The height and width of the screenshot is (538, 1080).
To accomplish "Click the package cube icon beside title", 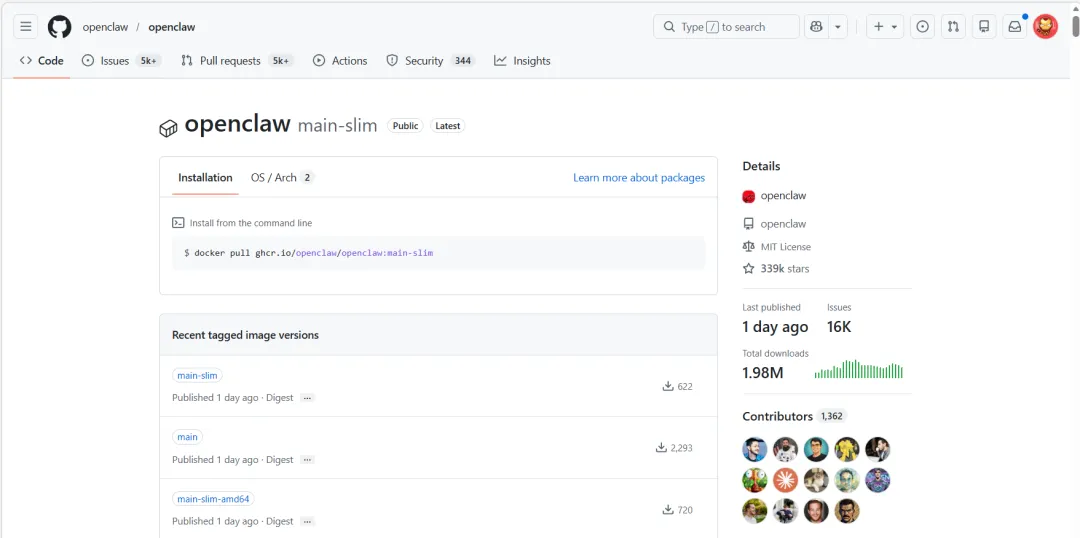I will click(168, 128).
